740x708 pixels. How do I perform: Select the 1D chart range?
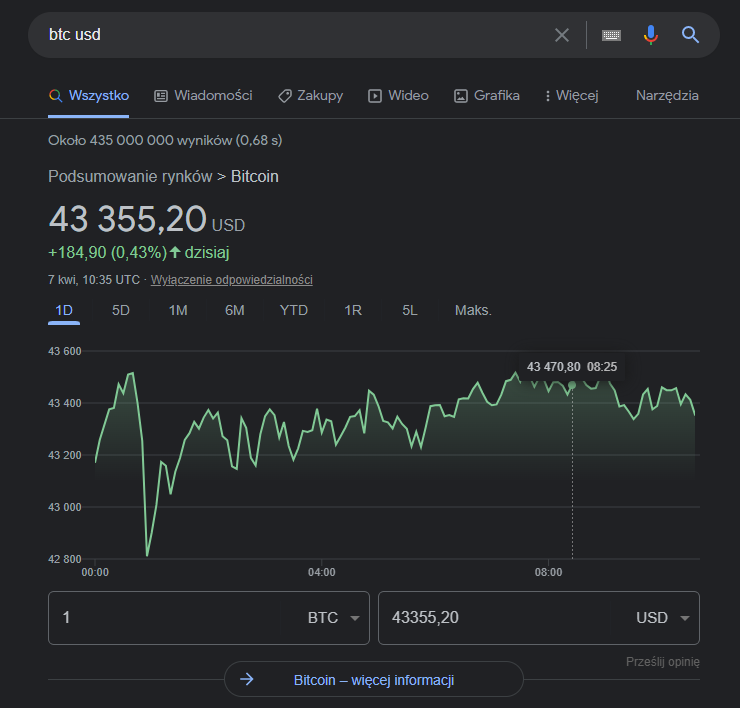coord(64,311)
